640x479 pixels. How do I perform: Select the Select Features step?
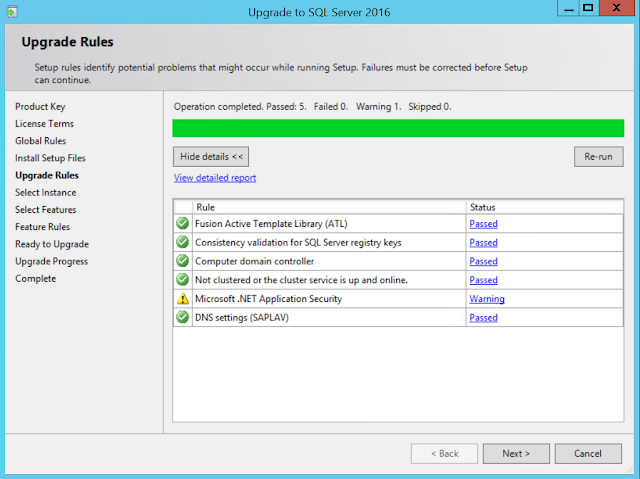point(46,210)
